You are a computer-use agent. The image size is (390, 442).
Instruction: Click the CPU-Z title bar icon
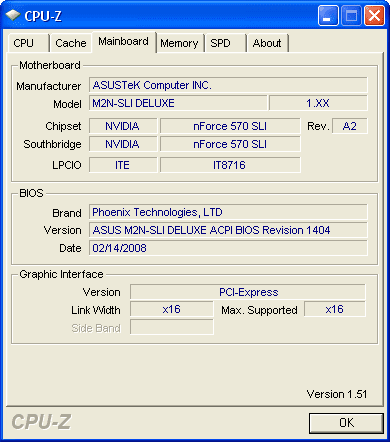(13, 15)
